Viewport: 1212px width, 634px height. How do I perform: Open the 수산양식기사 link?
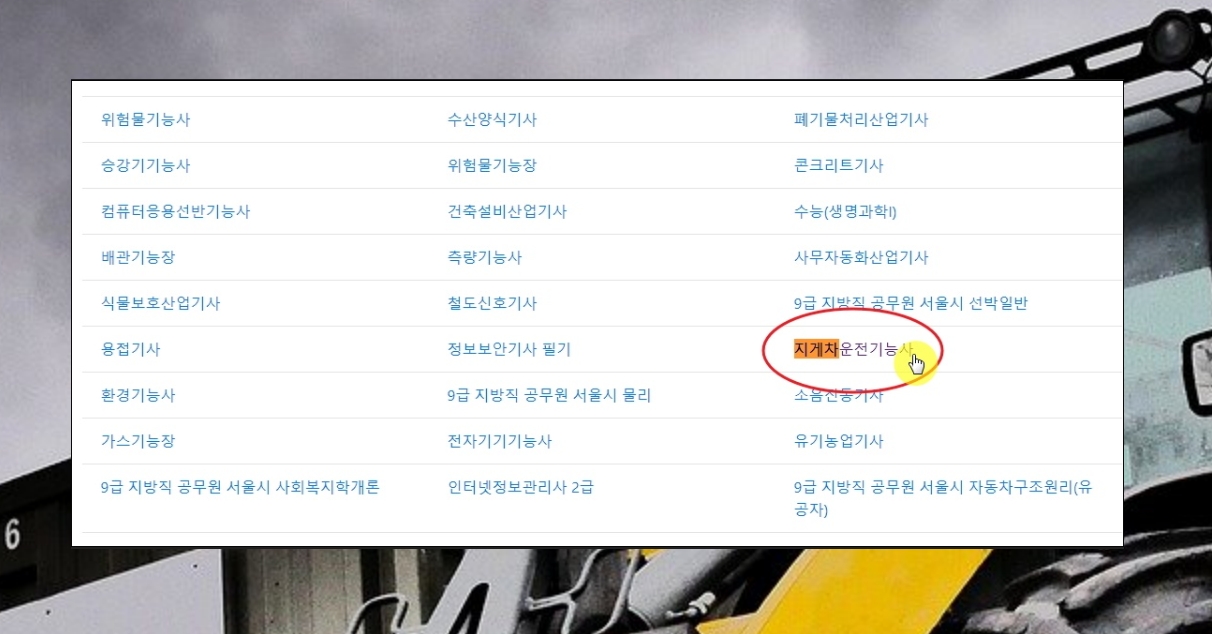(492, 120)
